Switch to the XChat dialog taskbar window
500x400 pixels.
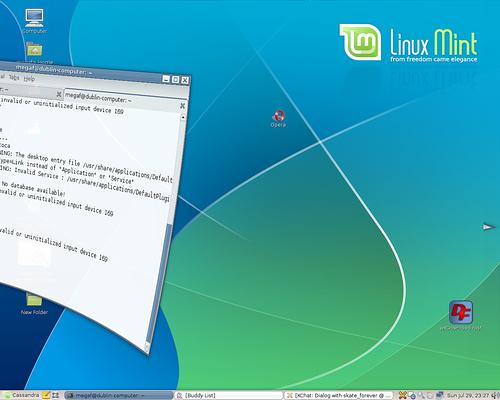(x=339, y=396)
